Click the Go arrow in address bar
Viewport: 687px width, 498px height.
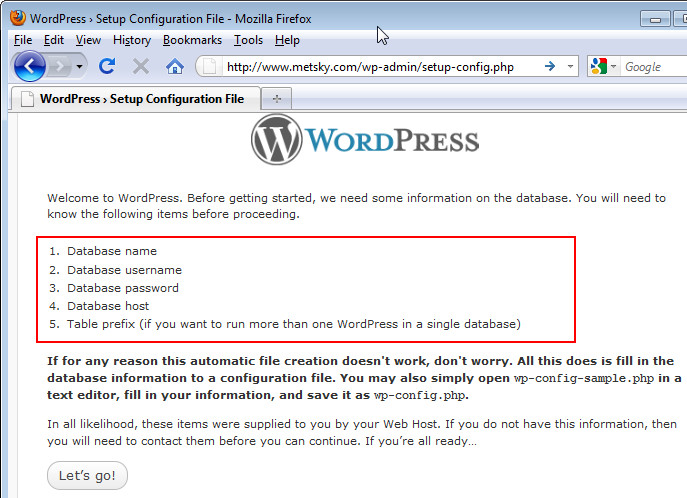click(x=550, y=67)
